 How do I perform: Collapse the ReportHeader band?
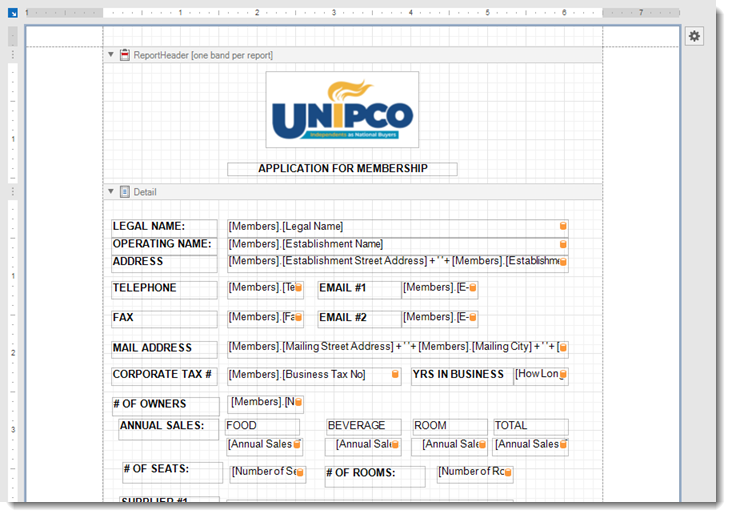111,55
